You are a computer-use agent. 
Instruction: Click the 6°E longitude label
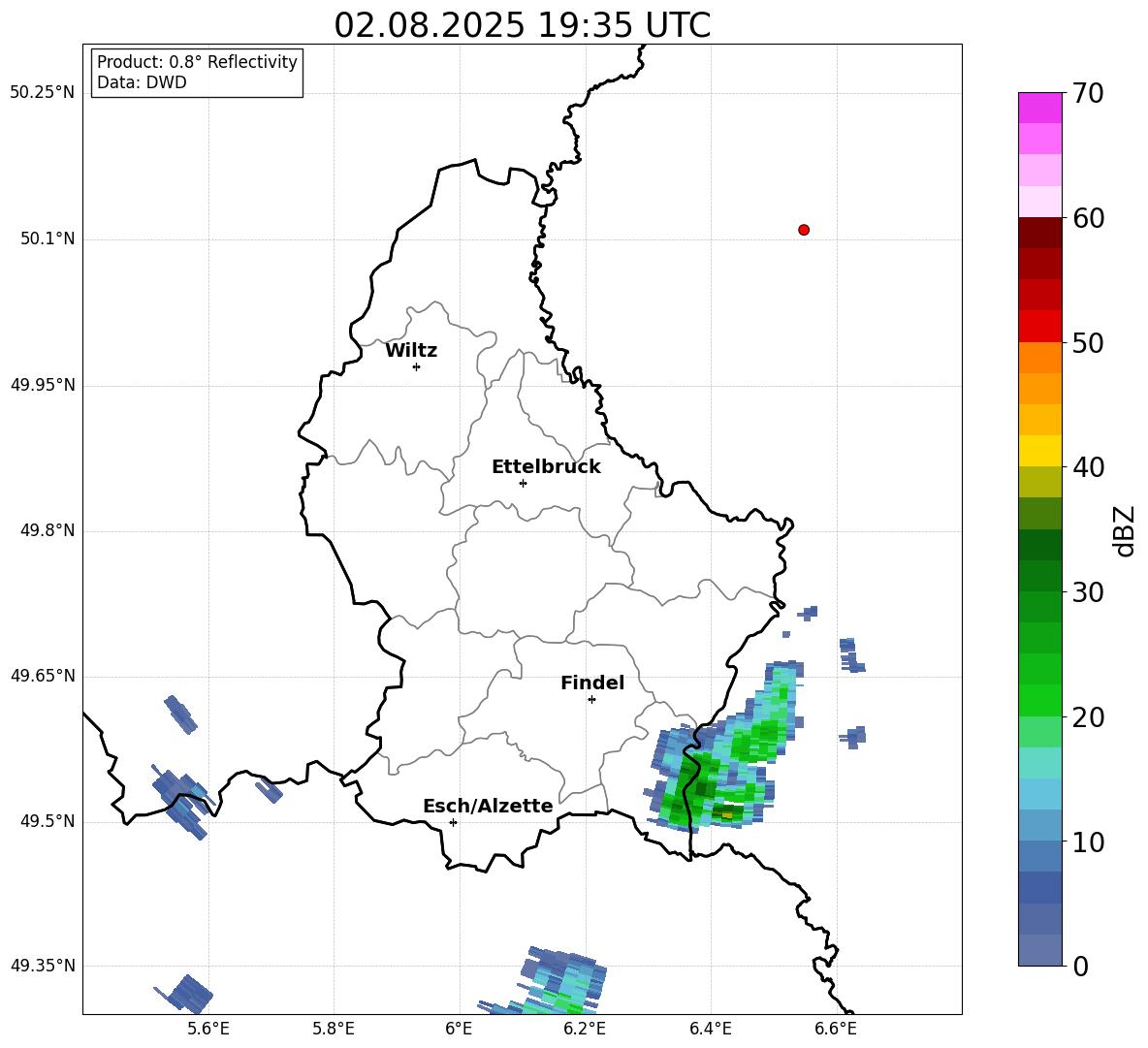459,1029
